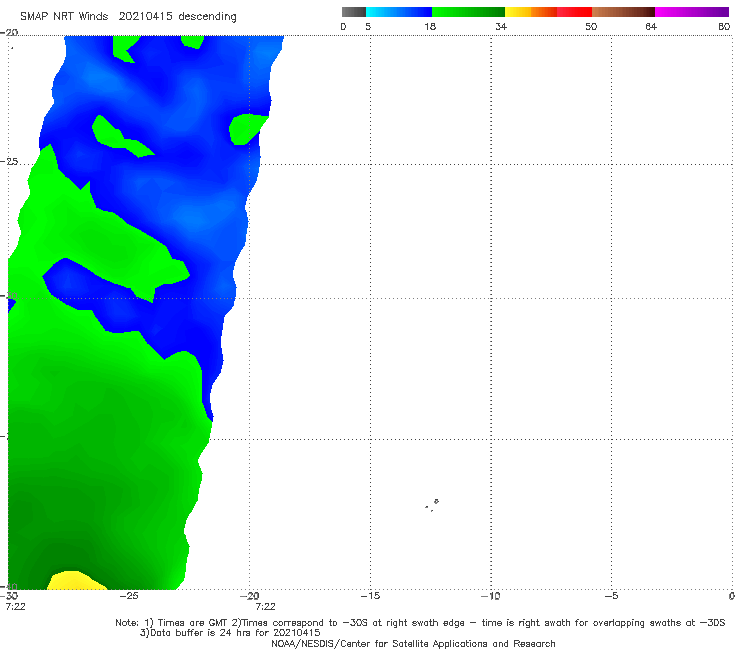The width and height of the screenshot is (740, 650).
Task: Click the color bar label "18"
Action: pos(430,27)
